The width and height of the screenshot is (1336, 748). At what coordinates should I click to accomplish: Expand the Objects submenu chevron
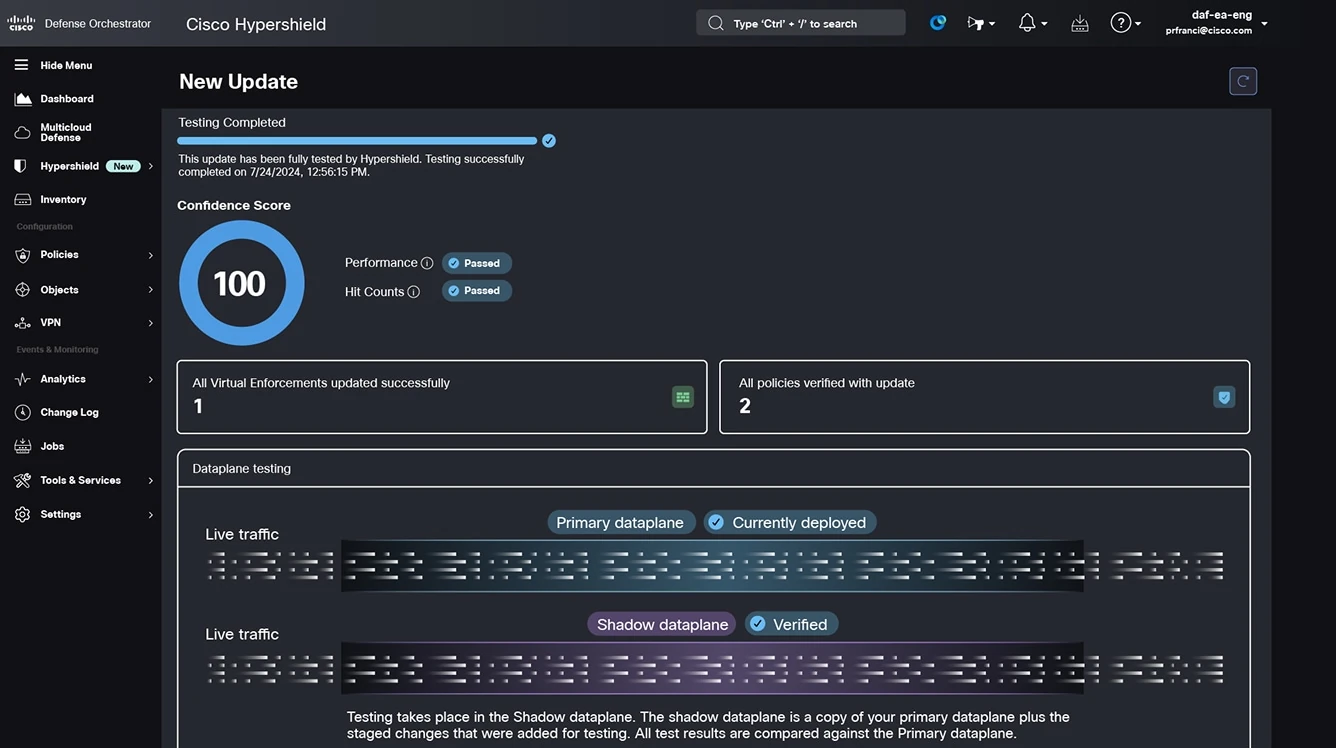click(x=151, y=290)
